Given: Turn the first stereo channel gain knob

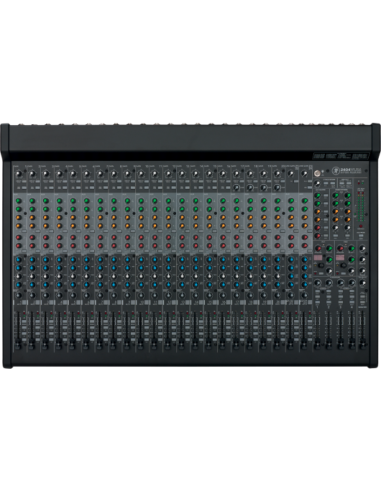Looking at the screenshot, I should (291, 174).
